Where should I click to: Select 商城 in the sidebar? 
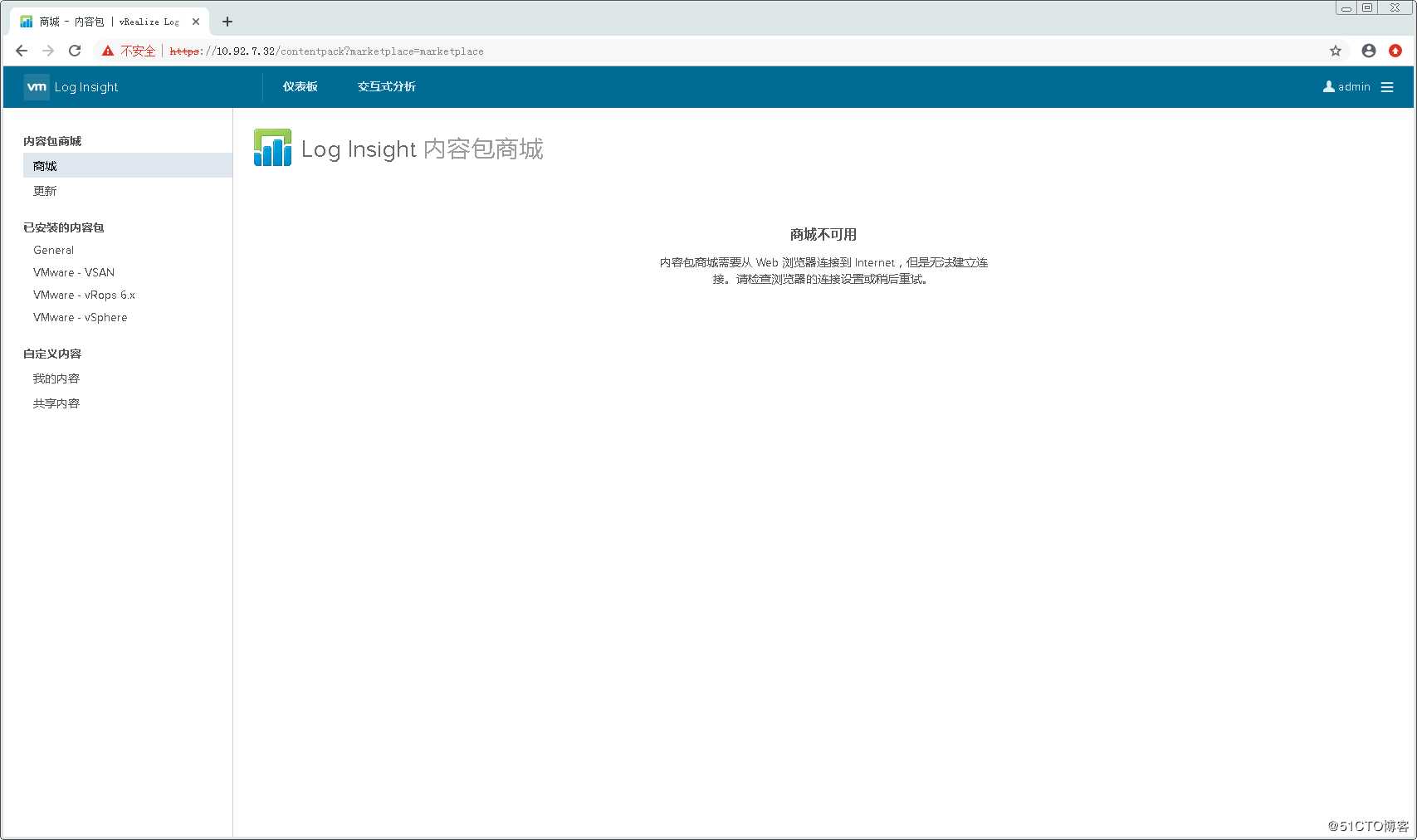(128, 166)
